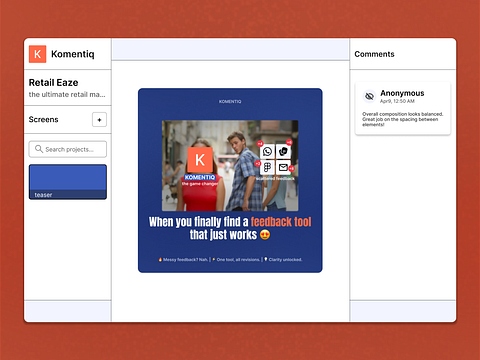This screenshot has width=480, height=360.
Task: Click the anonymous hidden-eye avatar icon
Action: pyautogui.click(x=369, y=96)
